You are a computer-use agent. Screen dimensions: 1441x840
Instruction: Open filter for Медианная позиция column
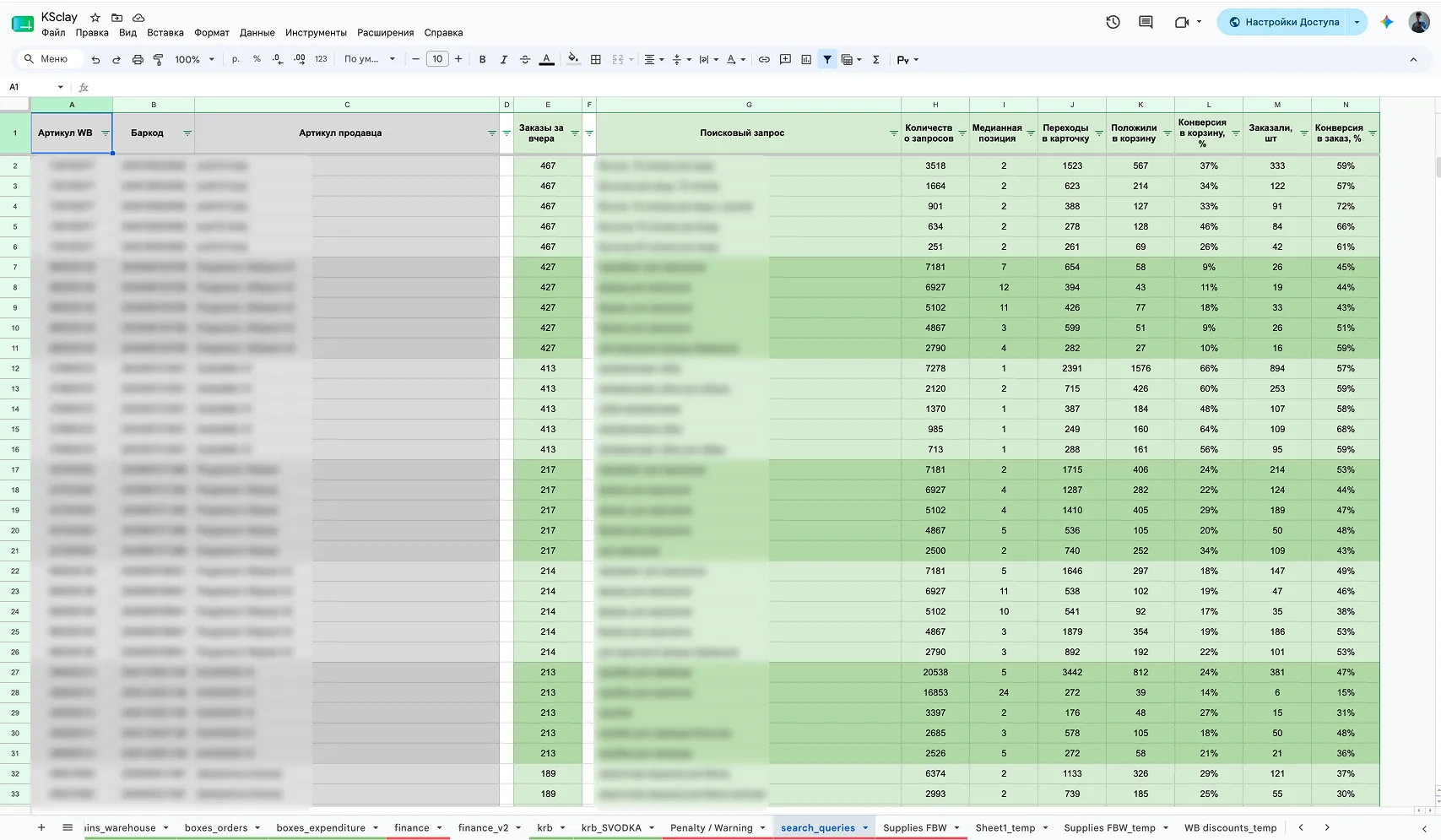[1031, 133]
